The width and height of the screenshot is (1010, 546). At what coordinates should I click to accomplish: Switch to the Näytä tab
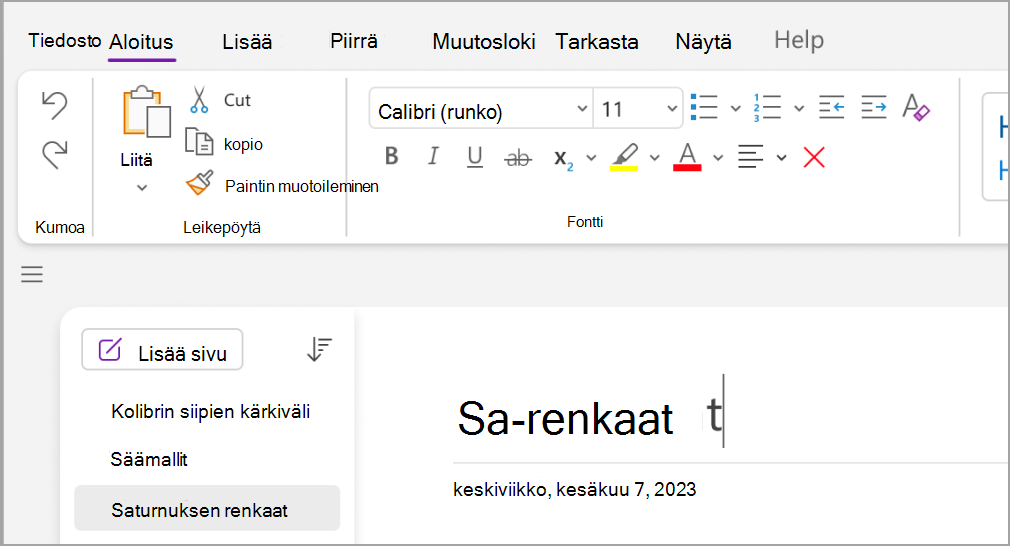pos(703,42)
